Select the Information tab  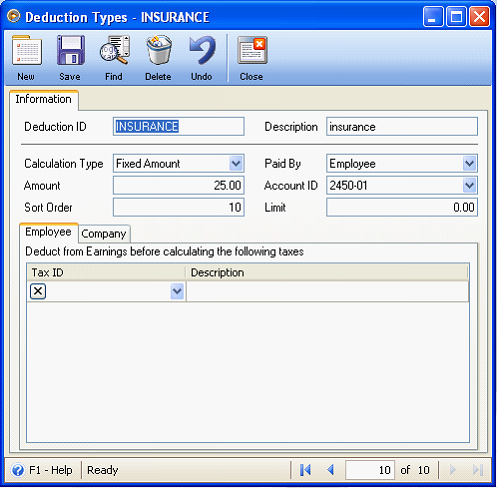tap(44, 99)
